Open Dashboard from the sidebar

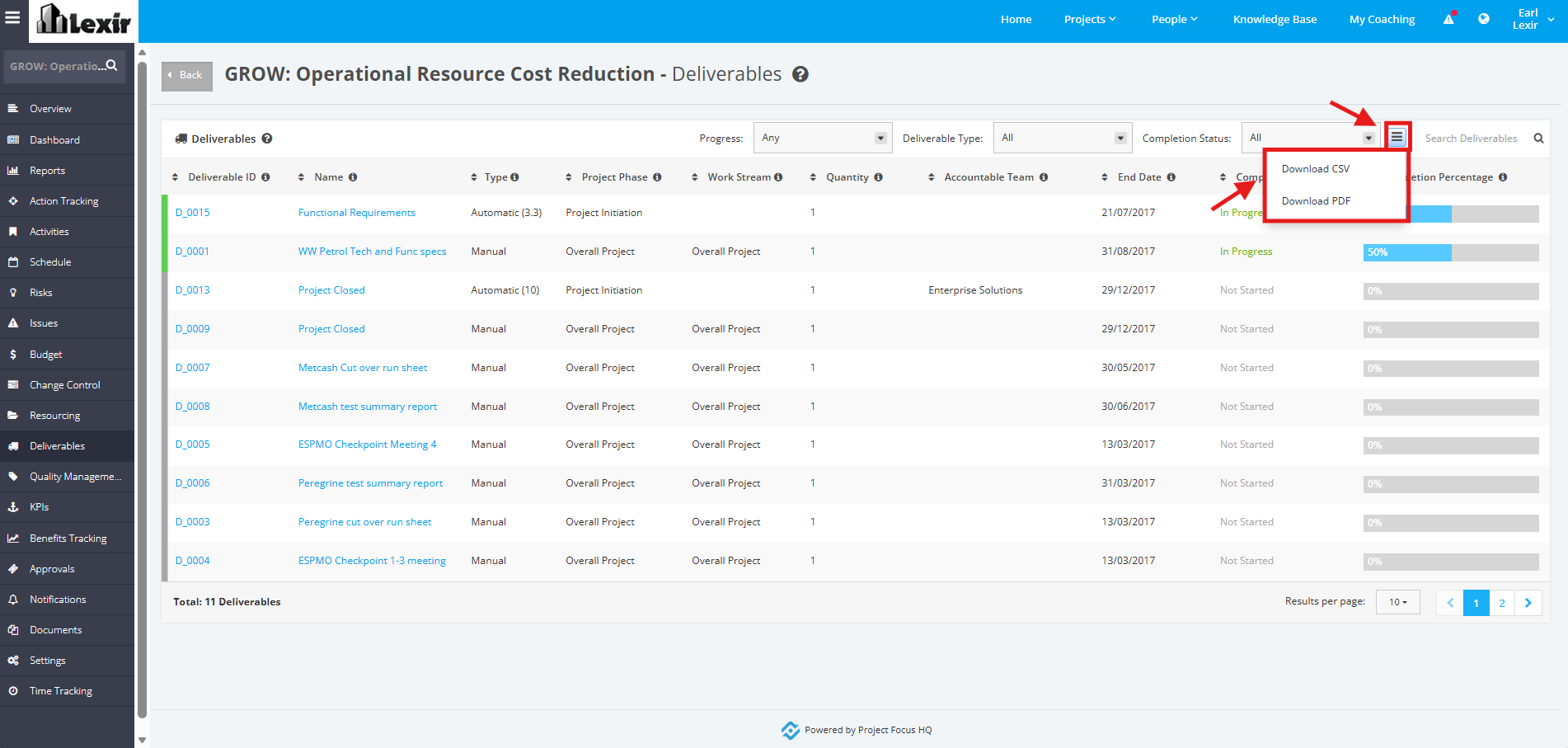pyautogui.click(x=67, y=140)
